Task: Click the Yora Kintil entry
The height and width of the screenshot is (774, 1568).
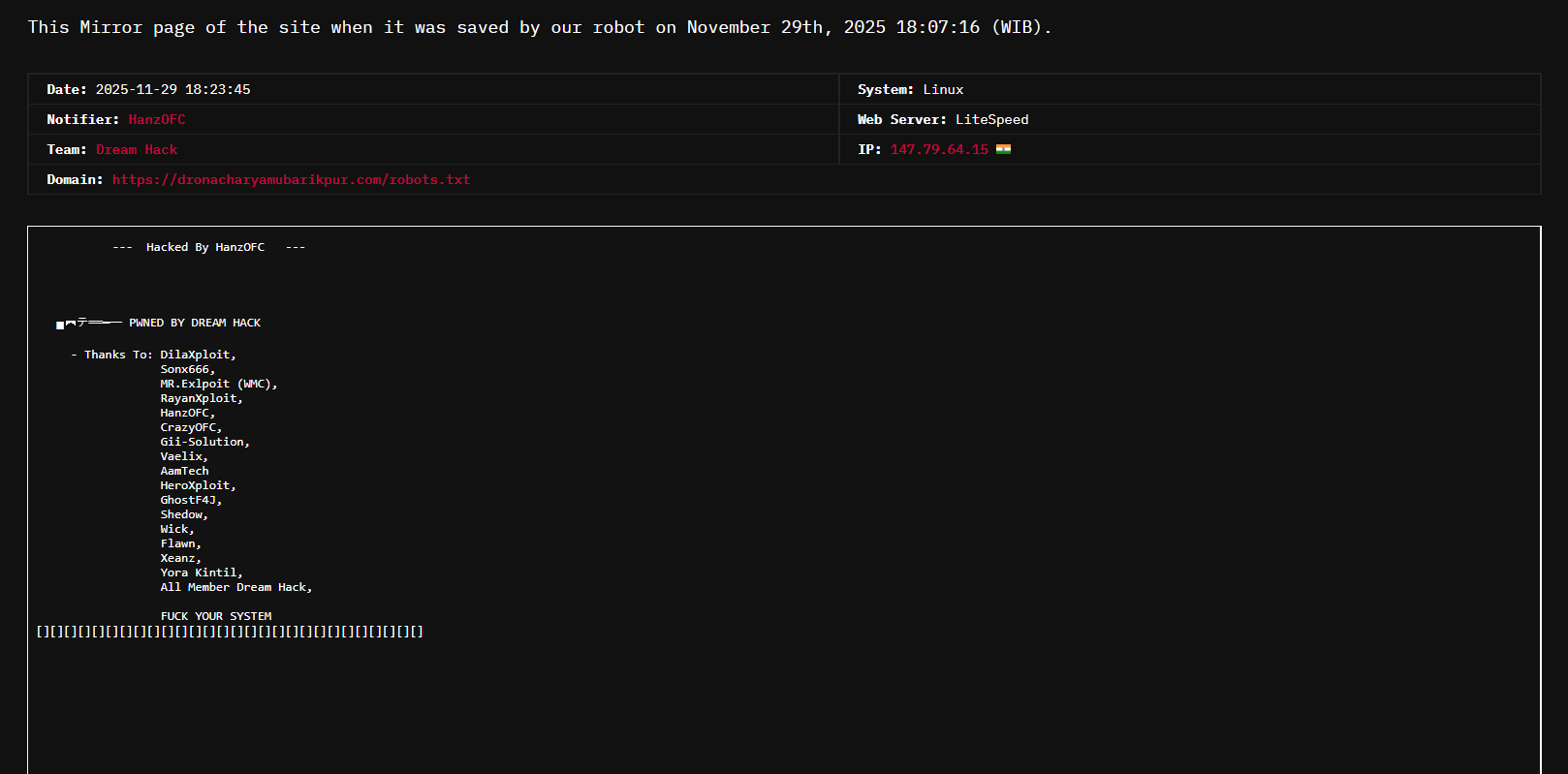Action: 201,573
